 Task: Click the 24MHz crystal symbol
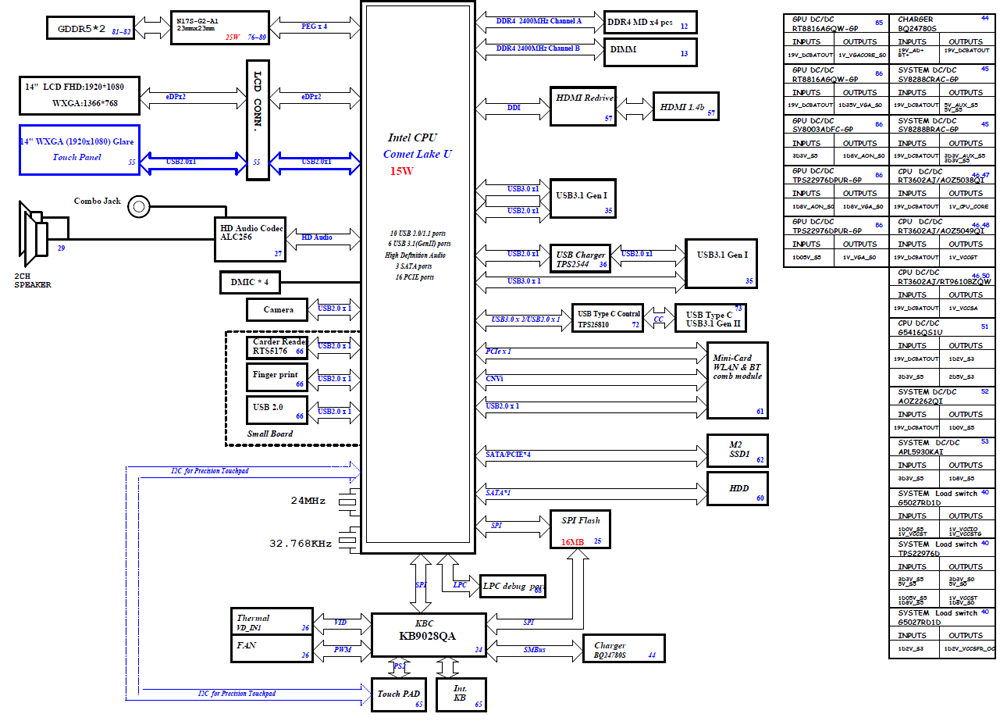point(349,502)
